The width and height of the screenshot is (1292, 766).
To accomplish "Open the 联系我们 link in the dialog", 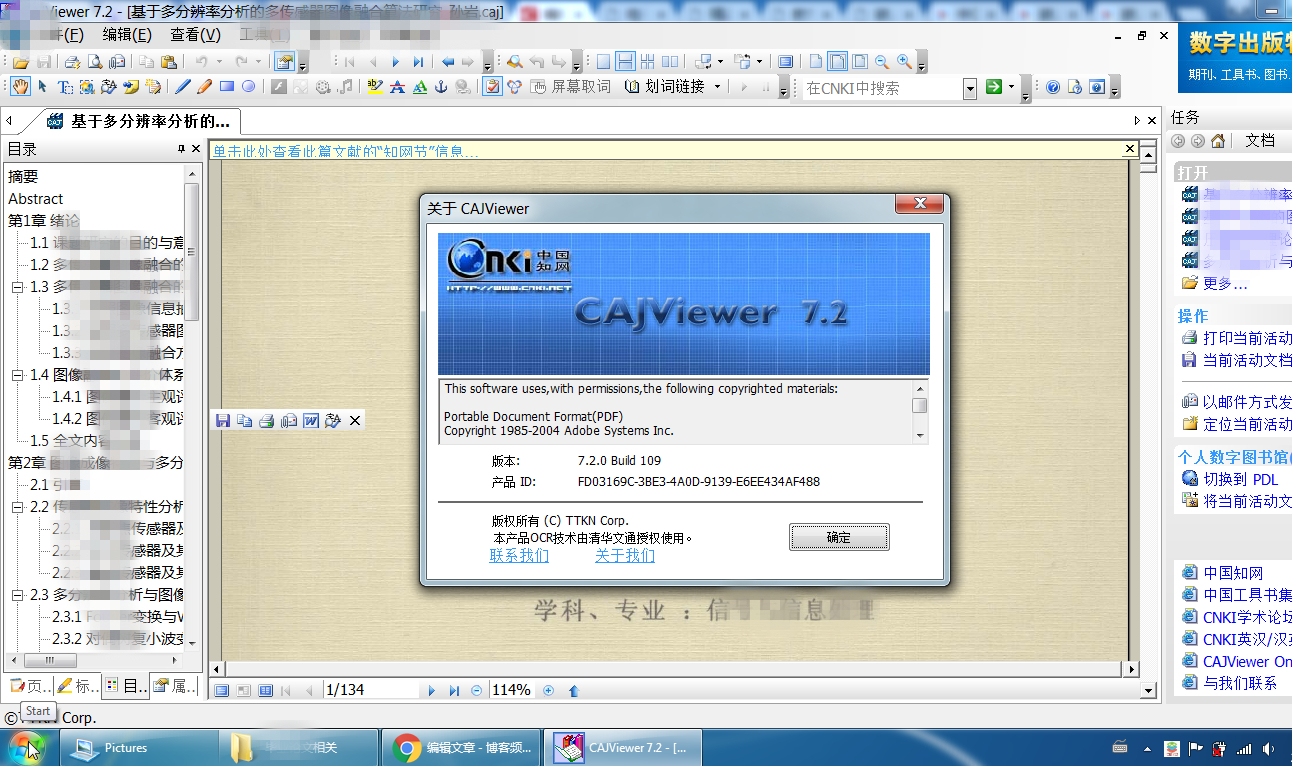I will [519, 555].
